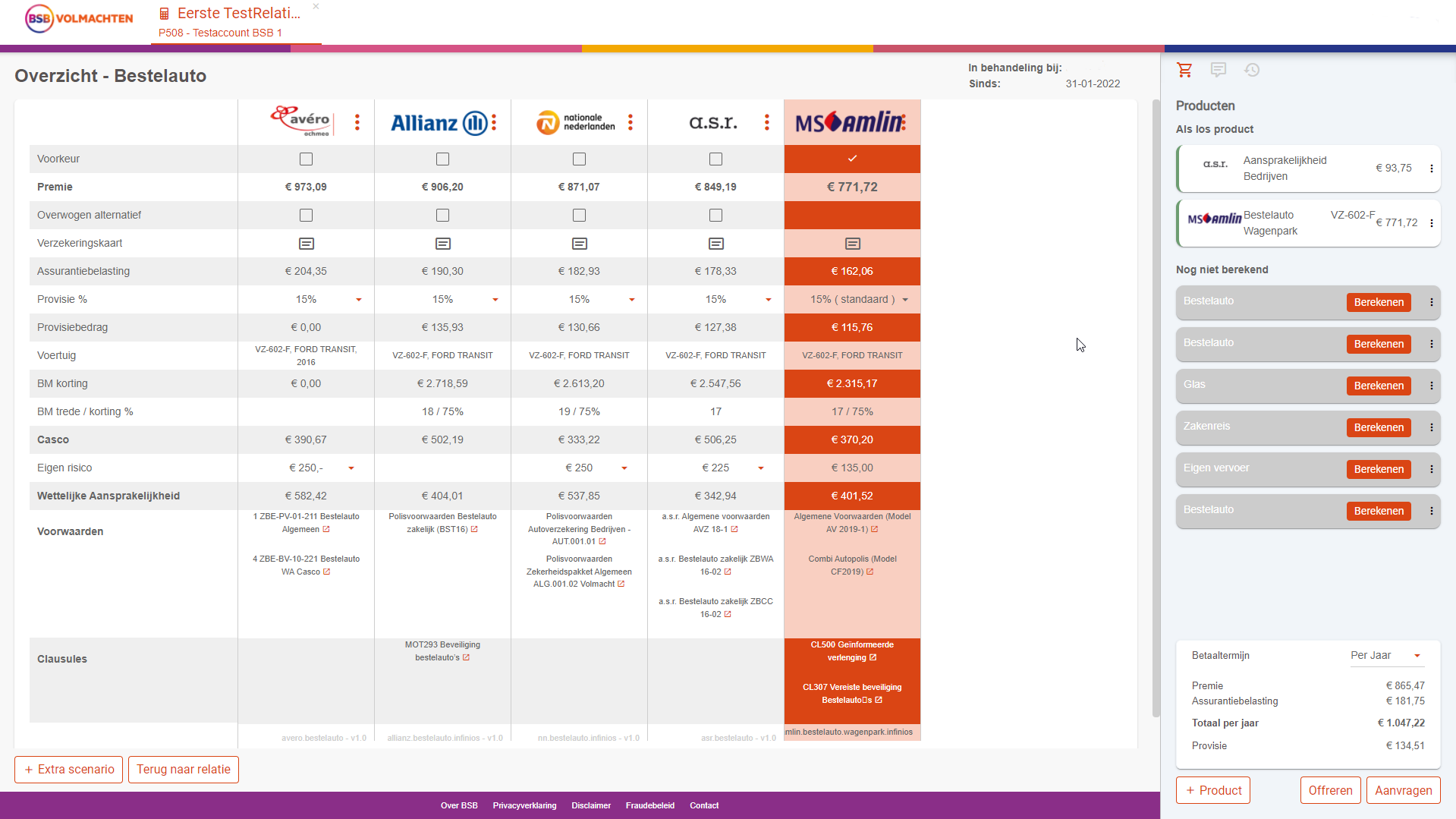Check Voorkeur for Nationale Nederlanden
Viewport: 1456px width, 819px height.
pos(580,159)
